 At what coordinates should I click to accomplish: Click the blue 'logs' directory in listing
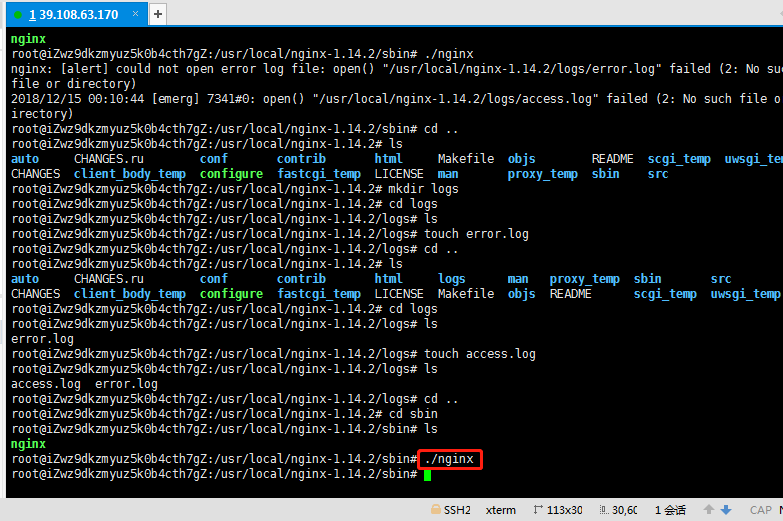click(451, 279)
